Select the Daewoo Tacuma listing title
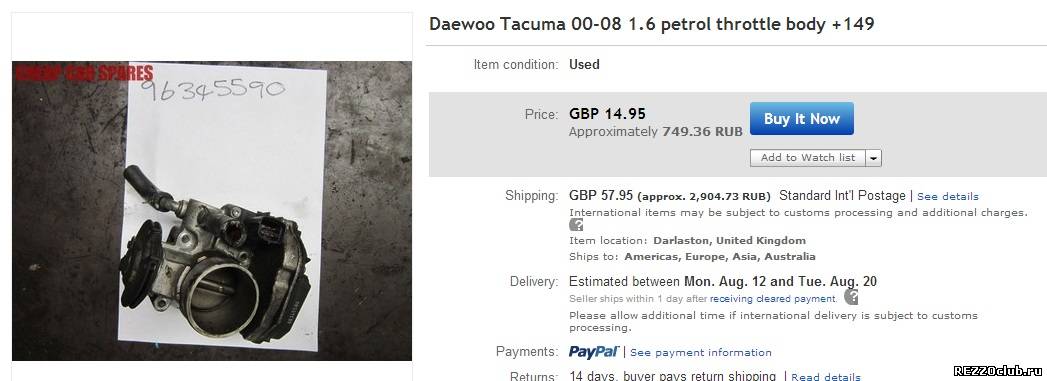This screenshot has height=381, width=1047. pyautogui.click(x=651, y=25)
